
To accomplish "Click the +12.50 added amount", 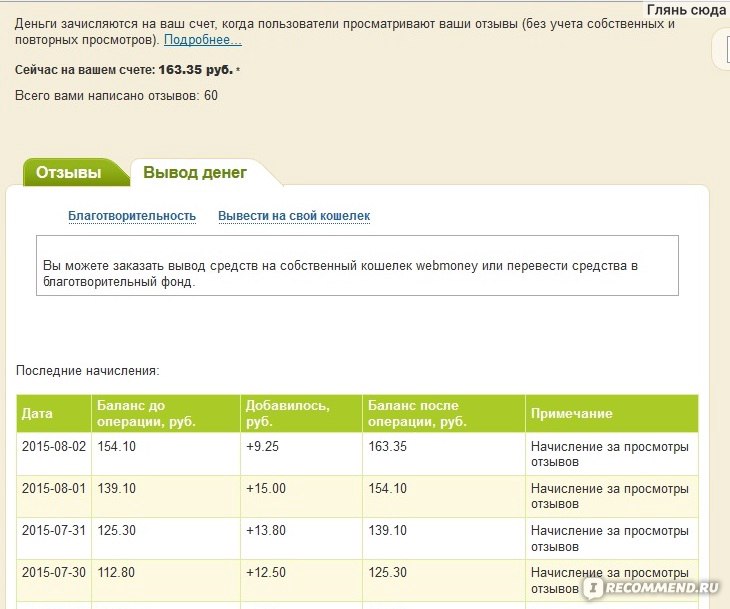I will 266,572.
